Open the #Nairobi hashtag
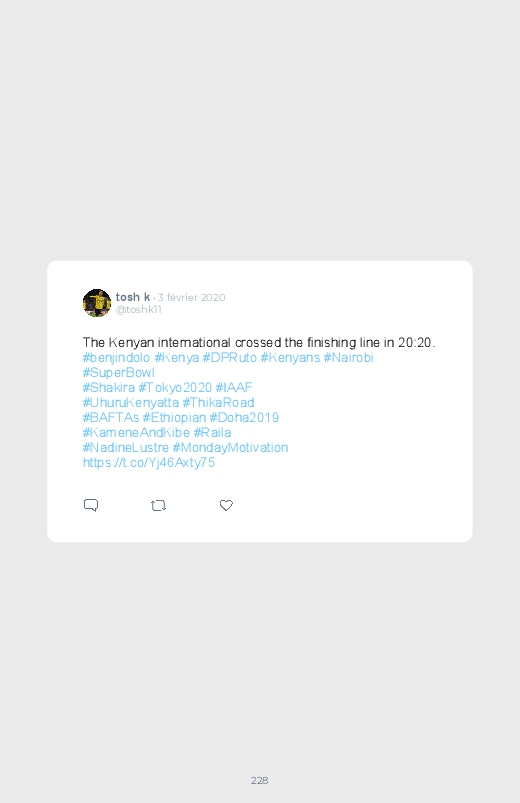520x803 pixels. coord(348,357)
